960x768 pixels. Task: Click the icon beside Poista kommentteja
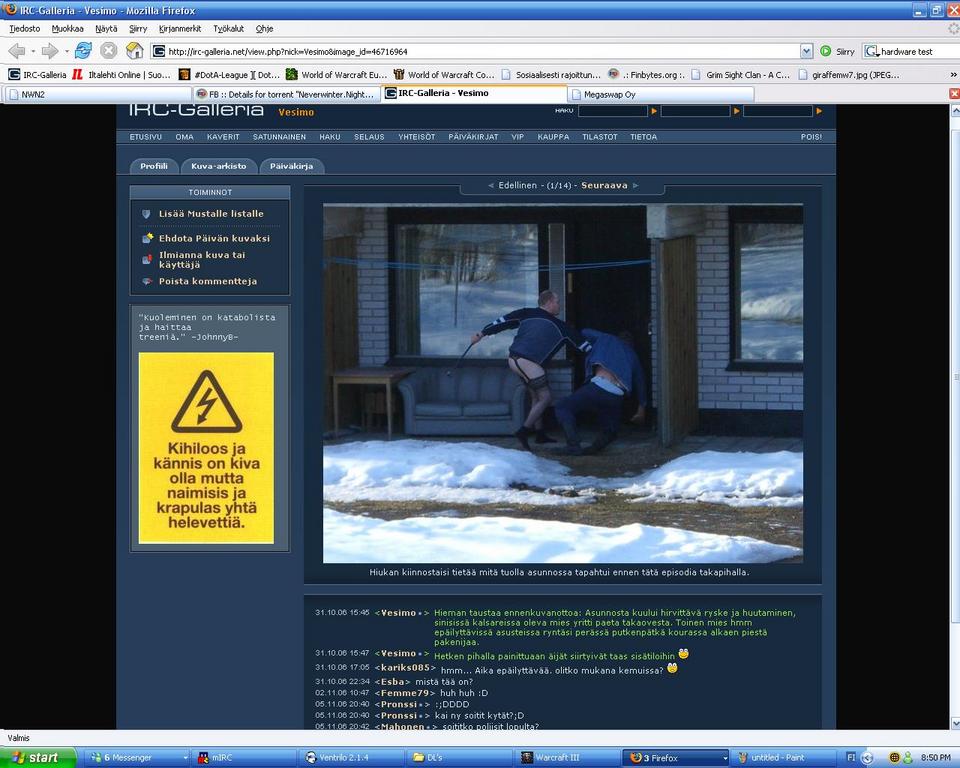[147, 281]
